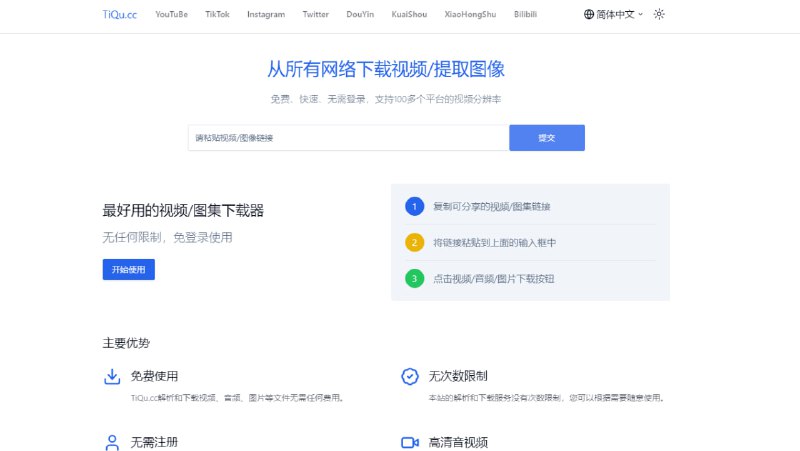Viewport: 800px width, 451px height.
Task: Go to the Instagram nav item
Action: pyautogui.click(x=266, y=15)
